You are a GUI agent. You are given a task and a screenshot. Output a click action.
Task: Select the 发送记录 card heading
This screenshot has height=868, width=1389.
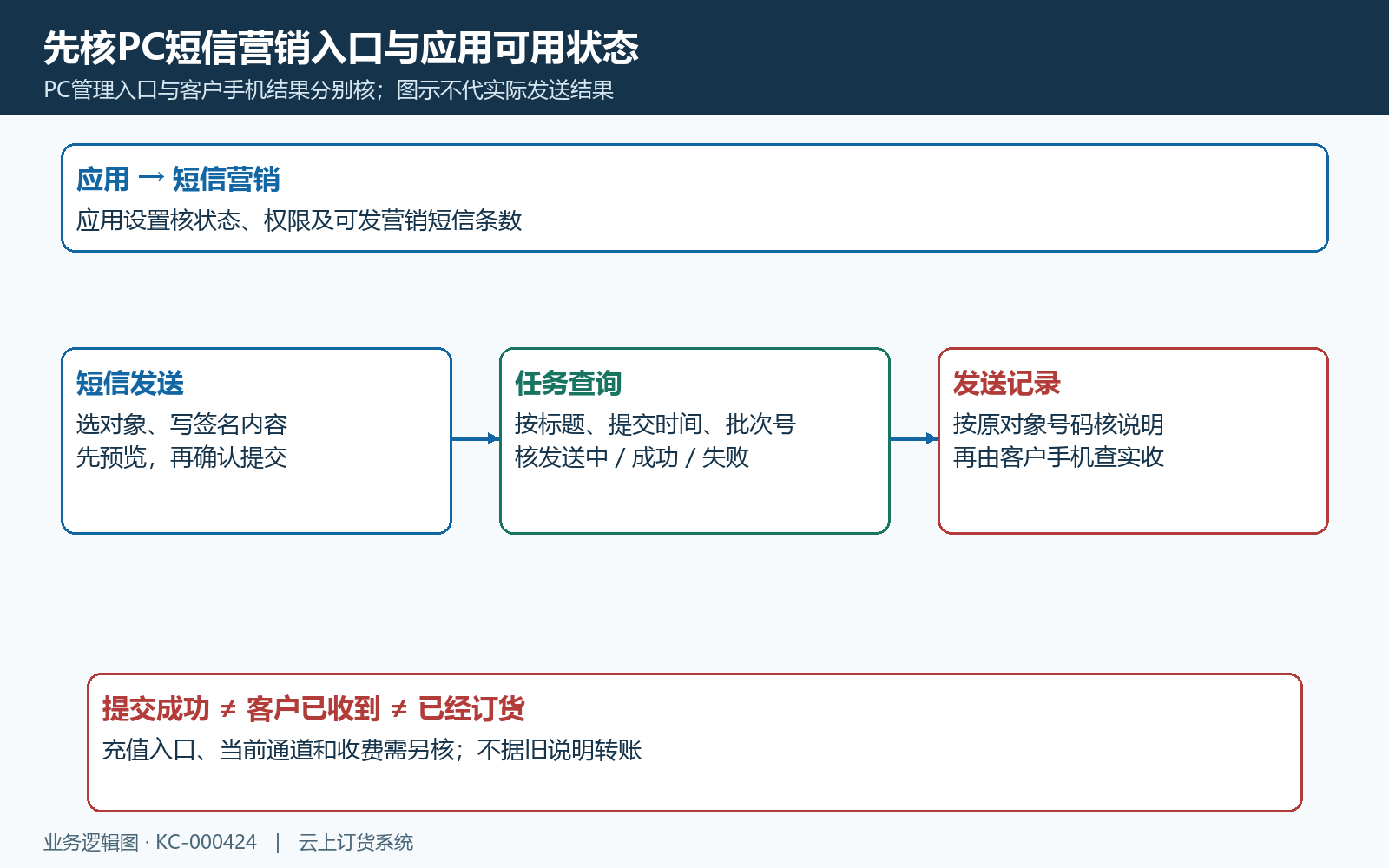click(x=1007, y=384)
